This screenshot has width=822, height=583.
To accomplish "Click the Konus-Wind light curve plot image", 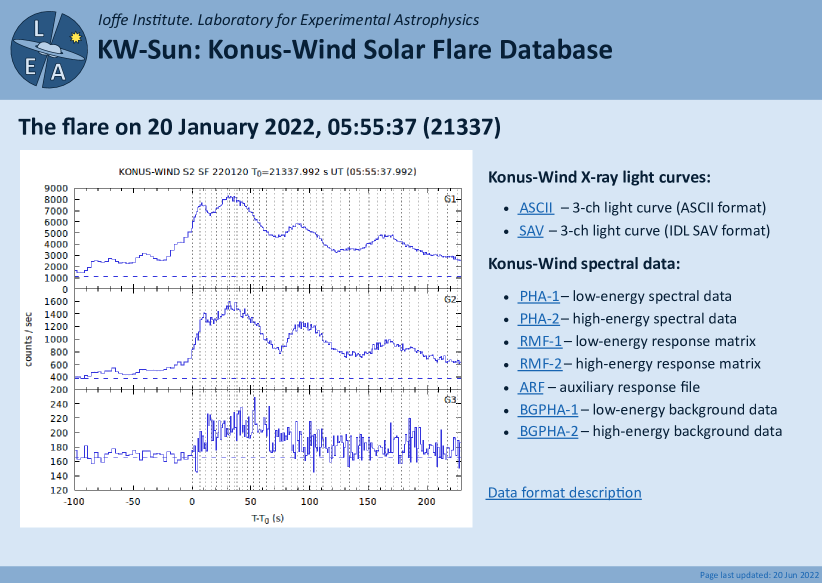I will 246,339.
